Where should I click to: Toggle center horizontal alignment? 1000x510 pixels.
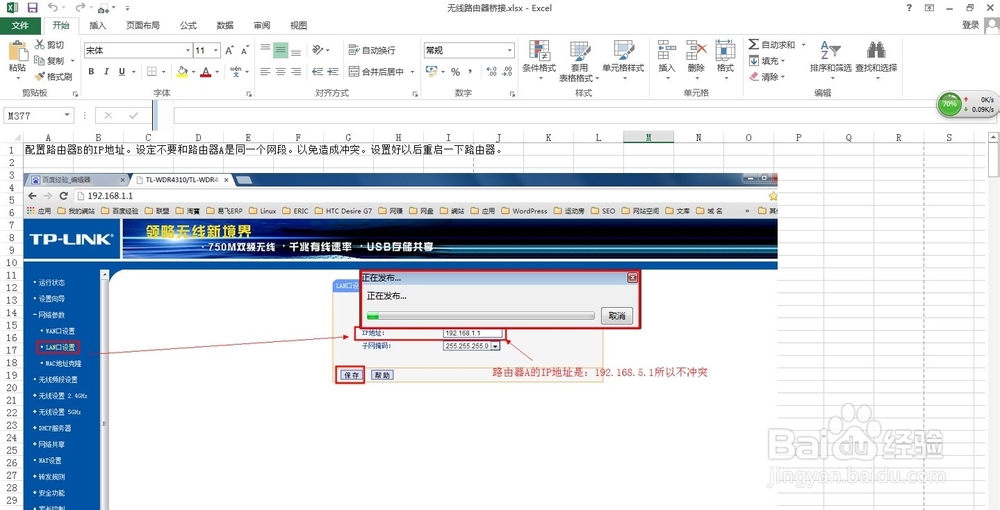pyautogui.click(x=281, y=72)
